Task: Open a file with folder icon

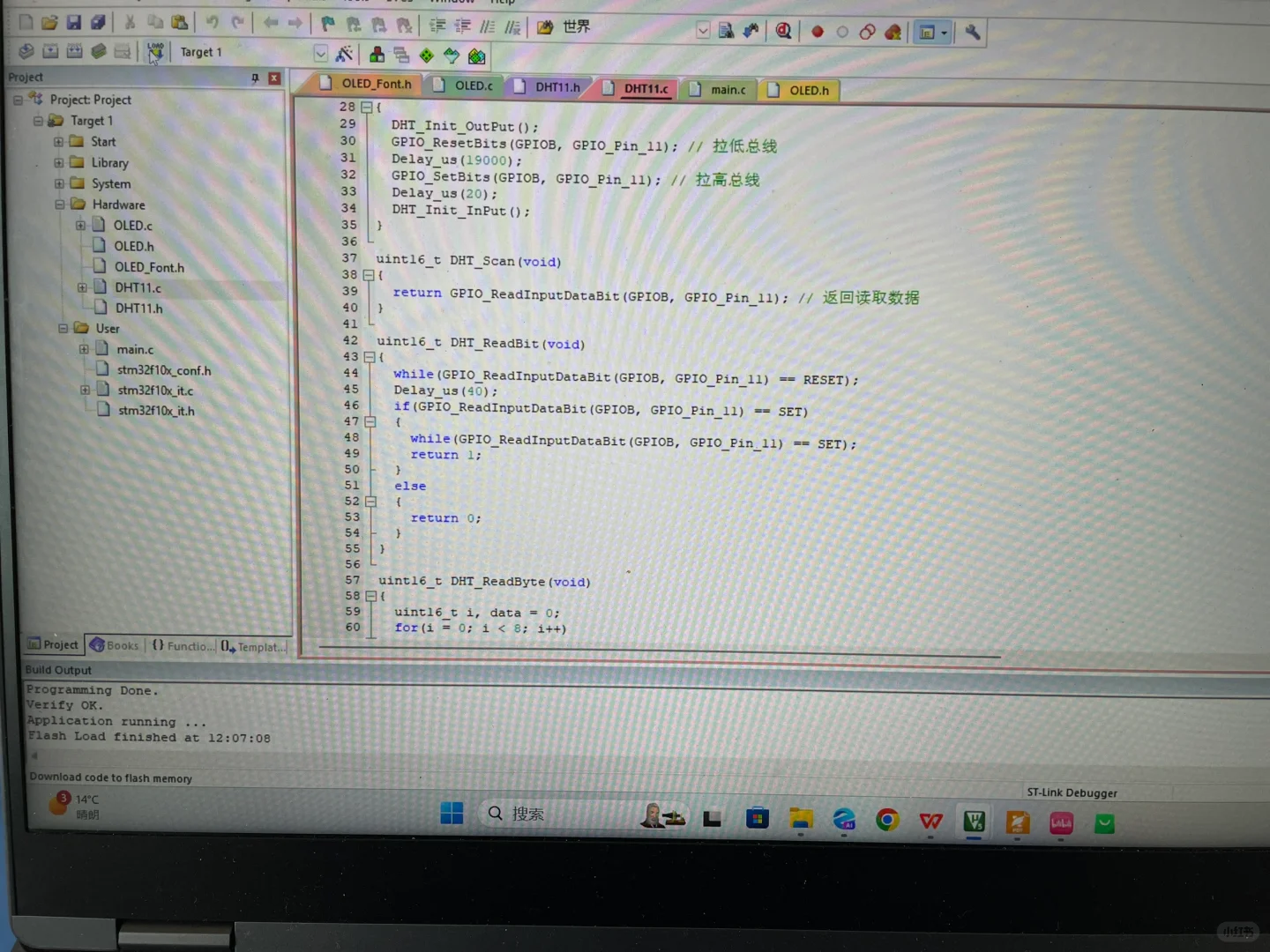Action: [49, 22]
